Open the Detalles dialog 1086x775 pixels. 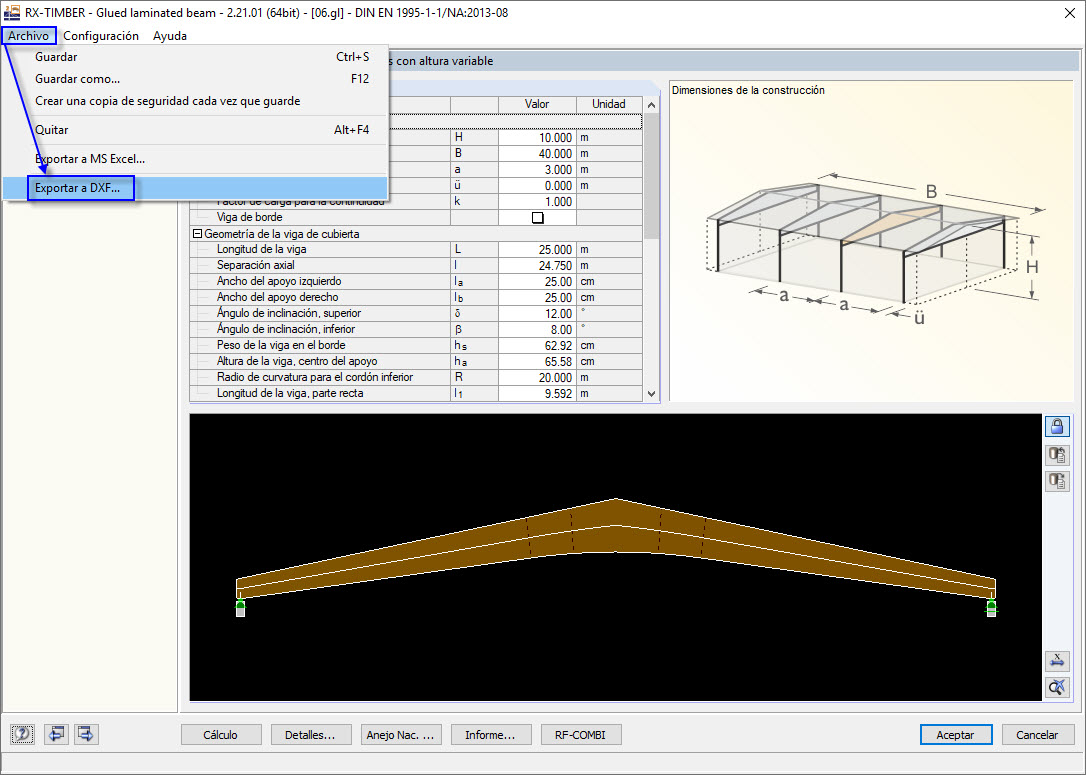tap(311, 734)
